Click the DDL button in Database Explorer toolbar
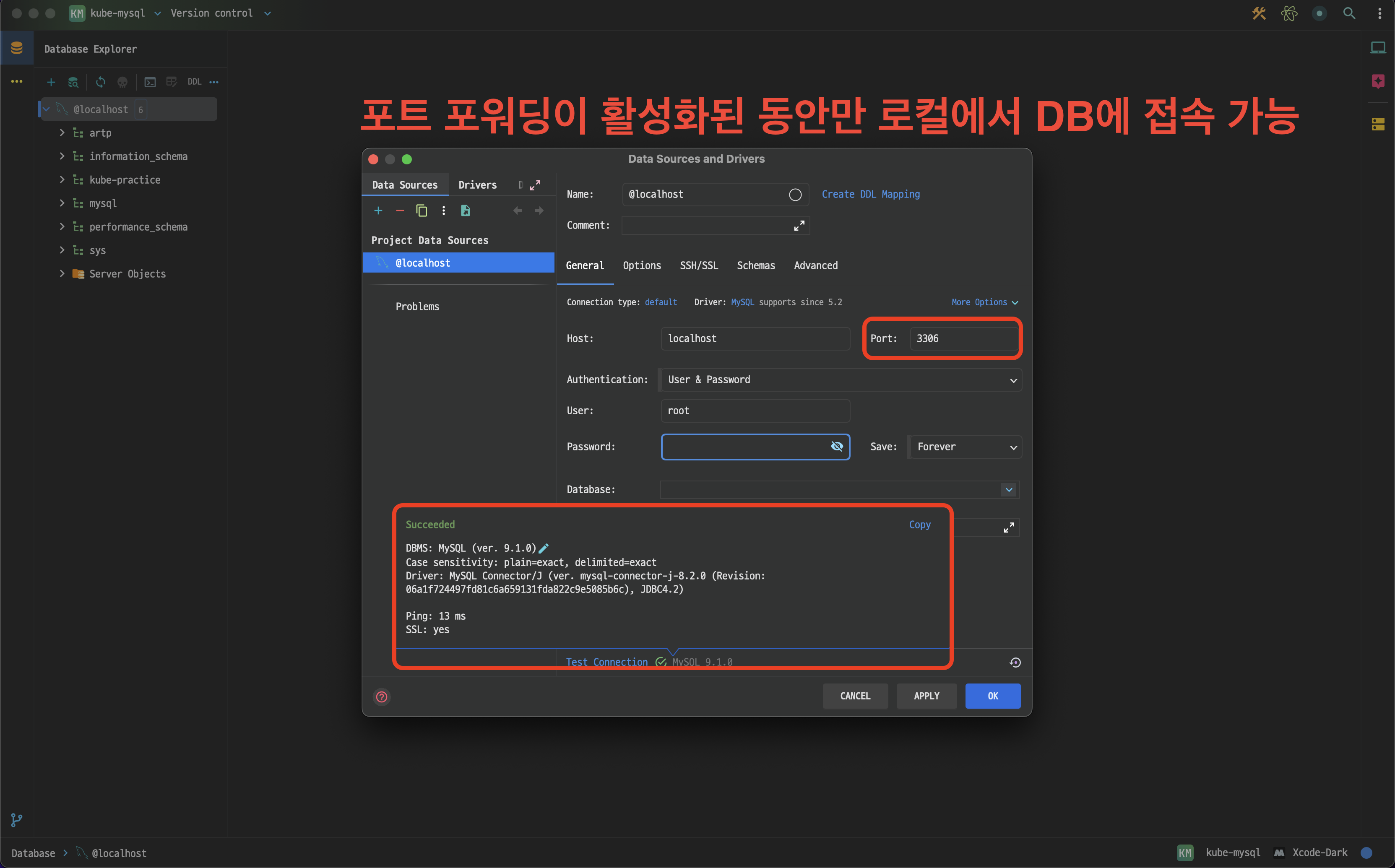This screenshot has width=1395, height=868. point(194,82)
